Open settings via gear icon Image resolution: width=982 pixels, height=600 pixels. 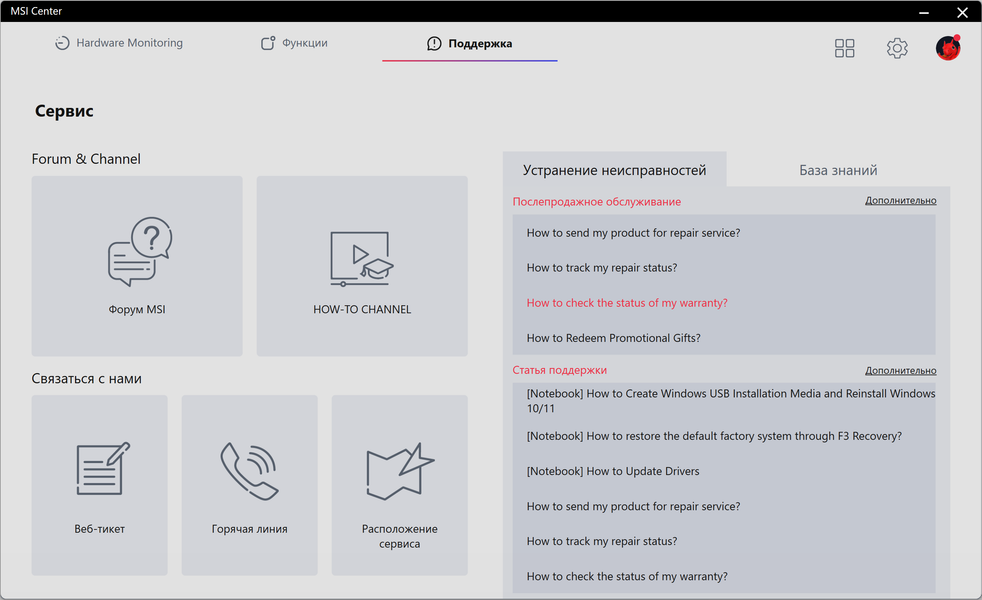[x=897, y=48]
